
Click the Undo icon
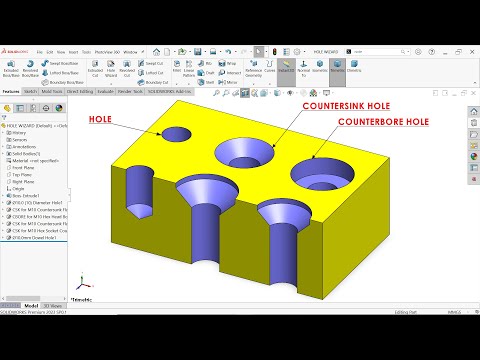tap(228, 52)
